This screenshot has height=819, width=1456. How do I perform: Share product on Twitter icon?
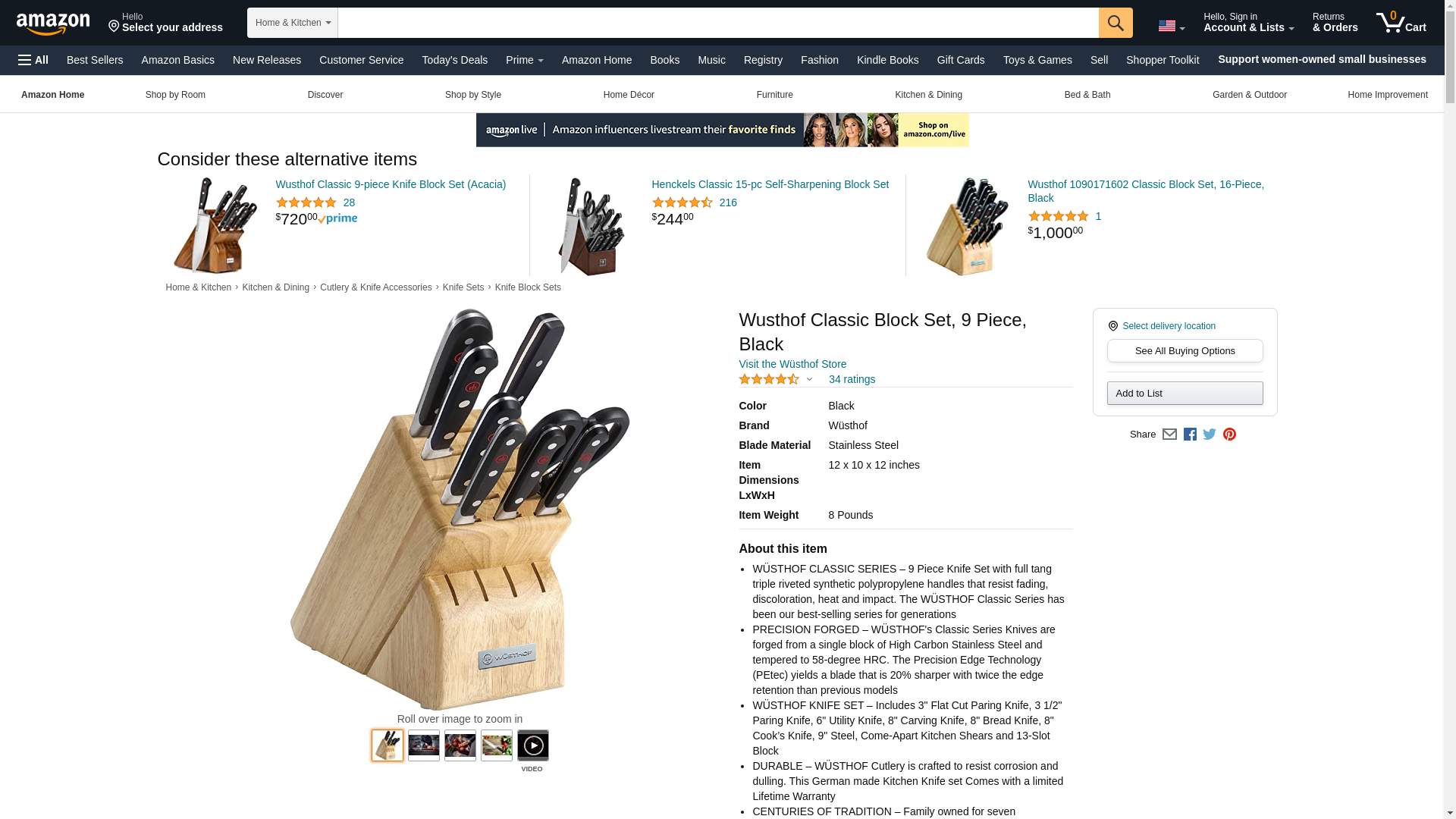[1210, 435]
